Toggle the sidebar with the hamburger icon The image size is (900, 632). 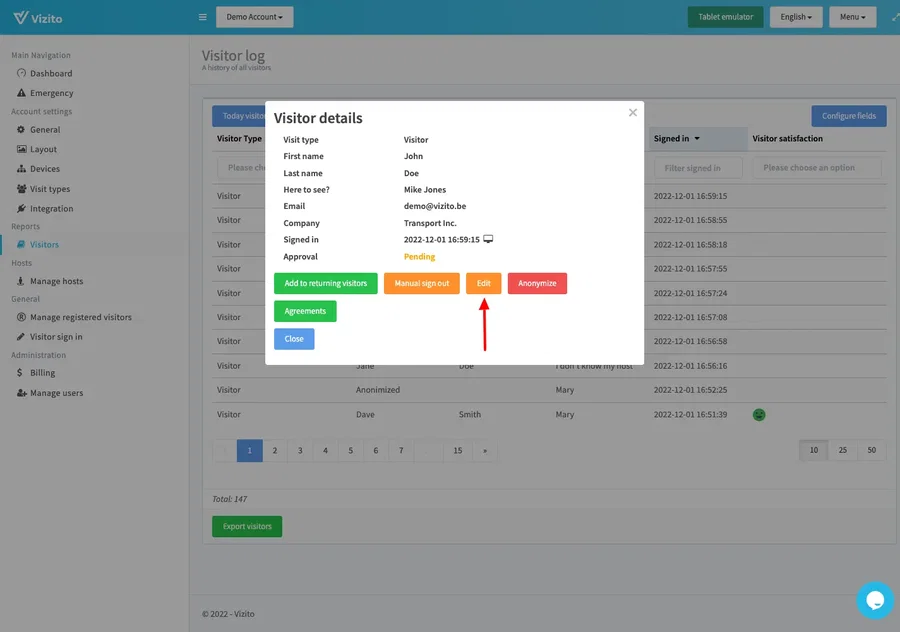point(201,16)
